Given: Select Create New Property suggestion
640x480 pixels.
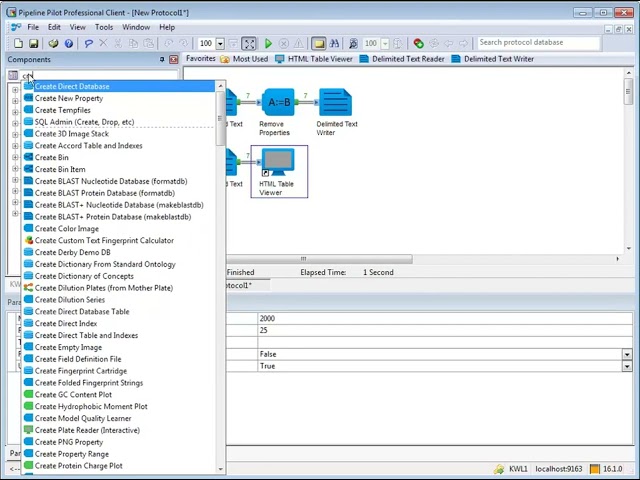Looking at the screenshot, I should 118,98.
